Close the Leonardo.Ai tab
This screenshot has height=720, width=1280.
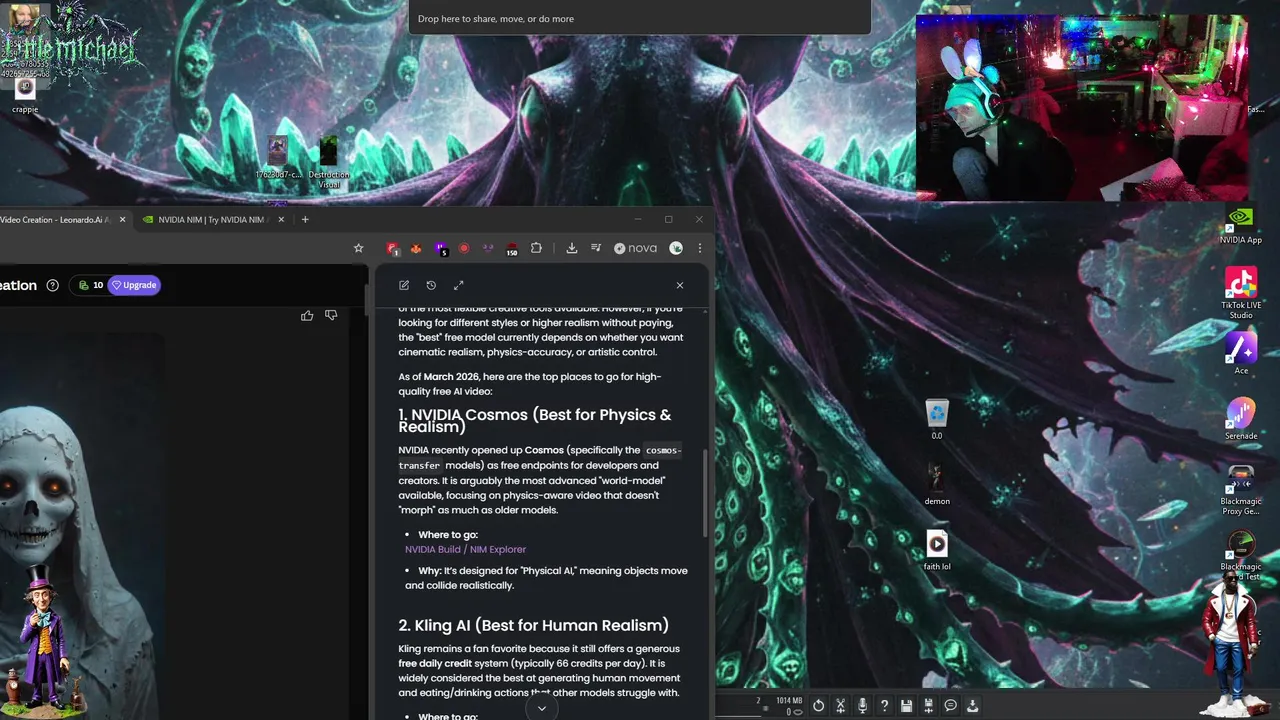point(123,219)
